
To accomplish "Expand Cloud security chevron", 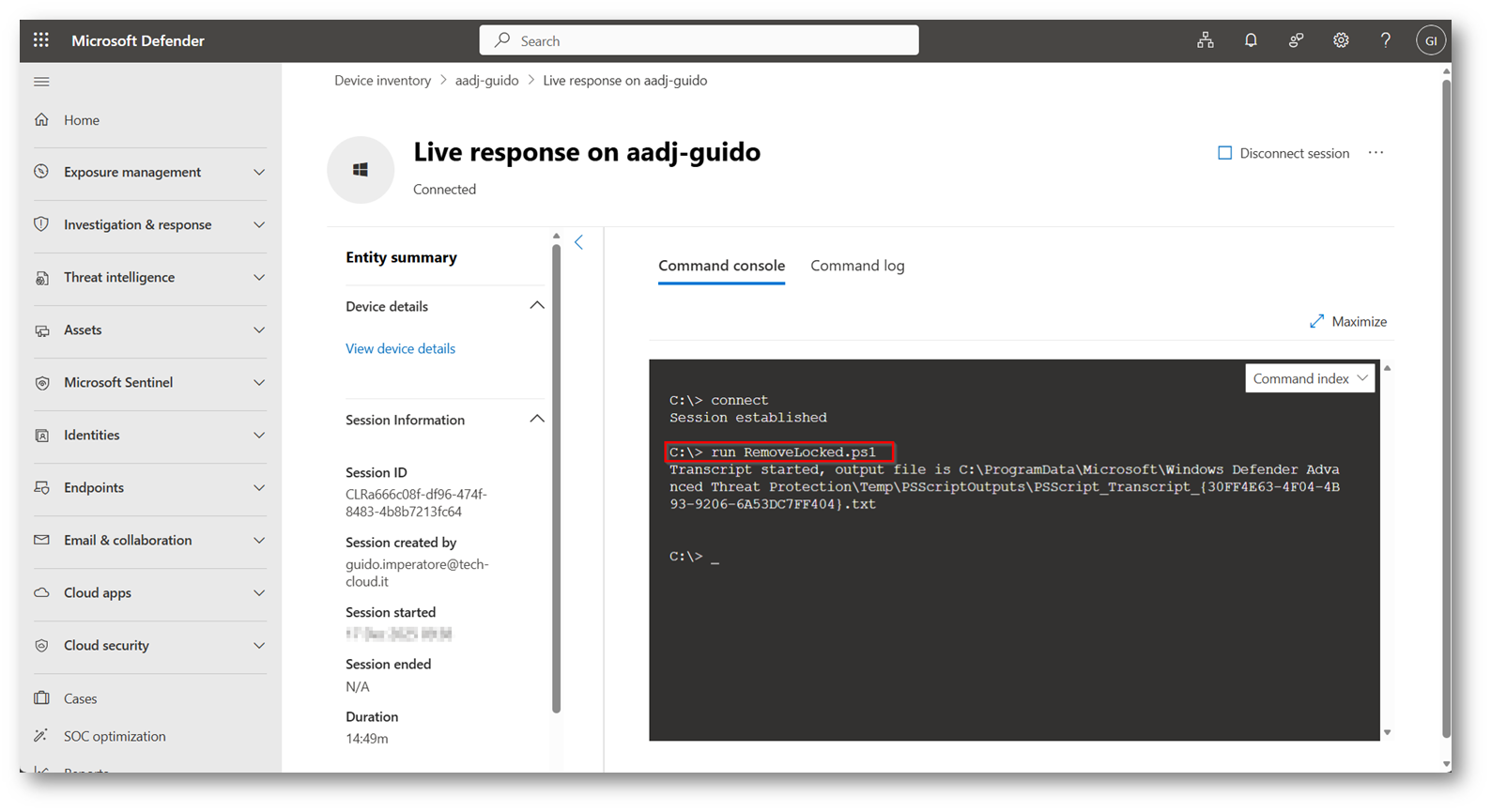I will [259, 645].
